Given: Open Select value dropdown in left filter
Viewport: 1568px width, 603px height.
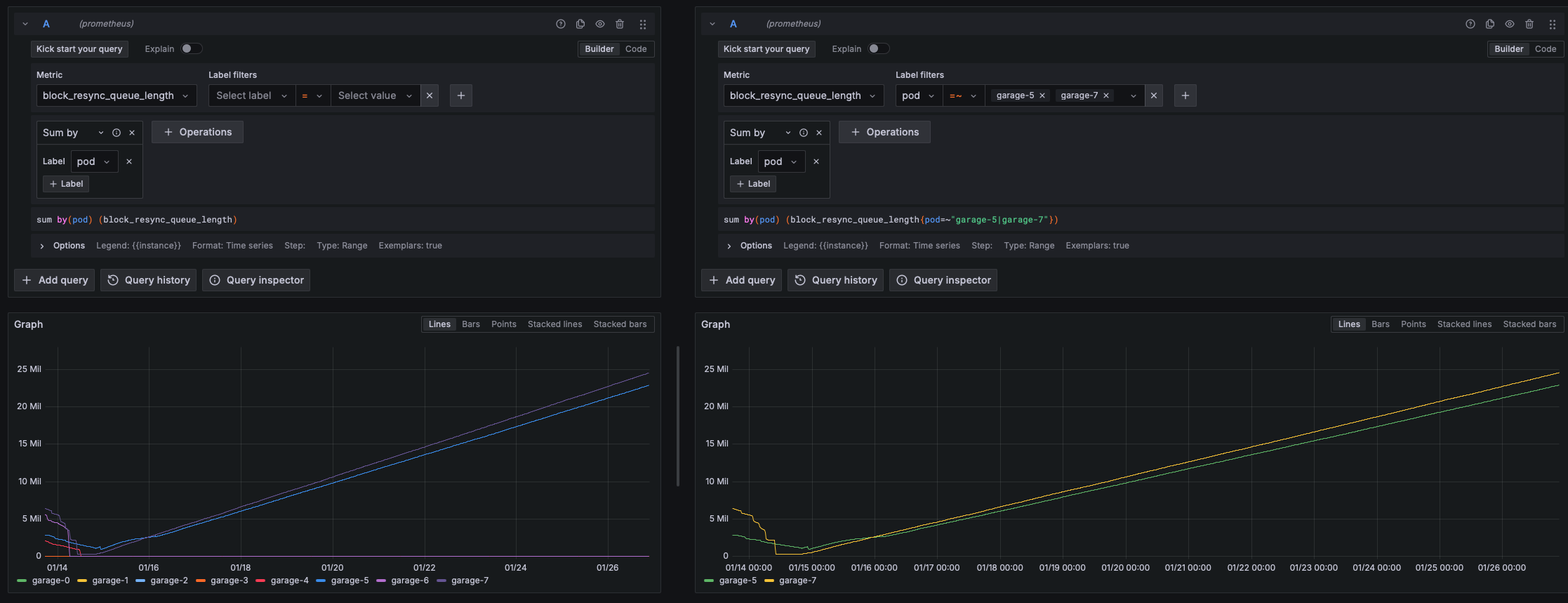Looking at the screenshot, I should pyautogui.click(x=376, y=95).
